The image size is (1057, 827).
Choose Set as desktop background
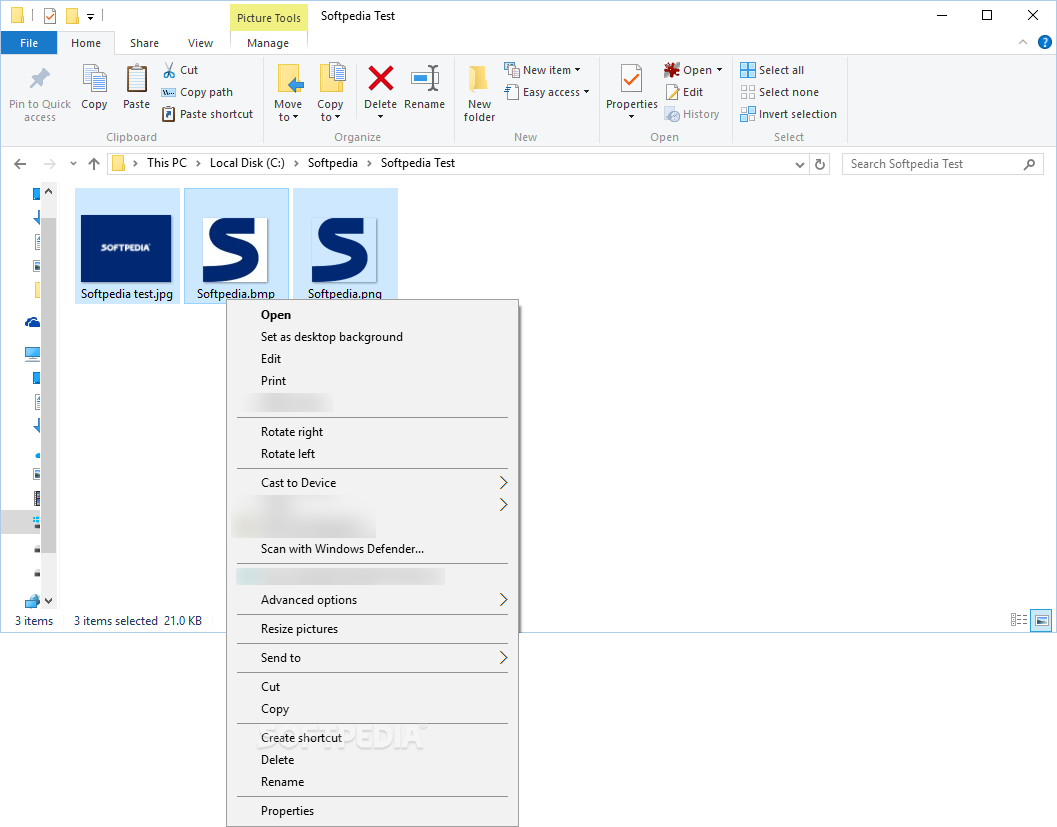click(x=372, y=337)
